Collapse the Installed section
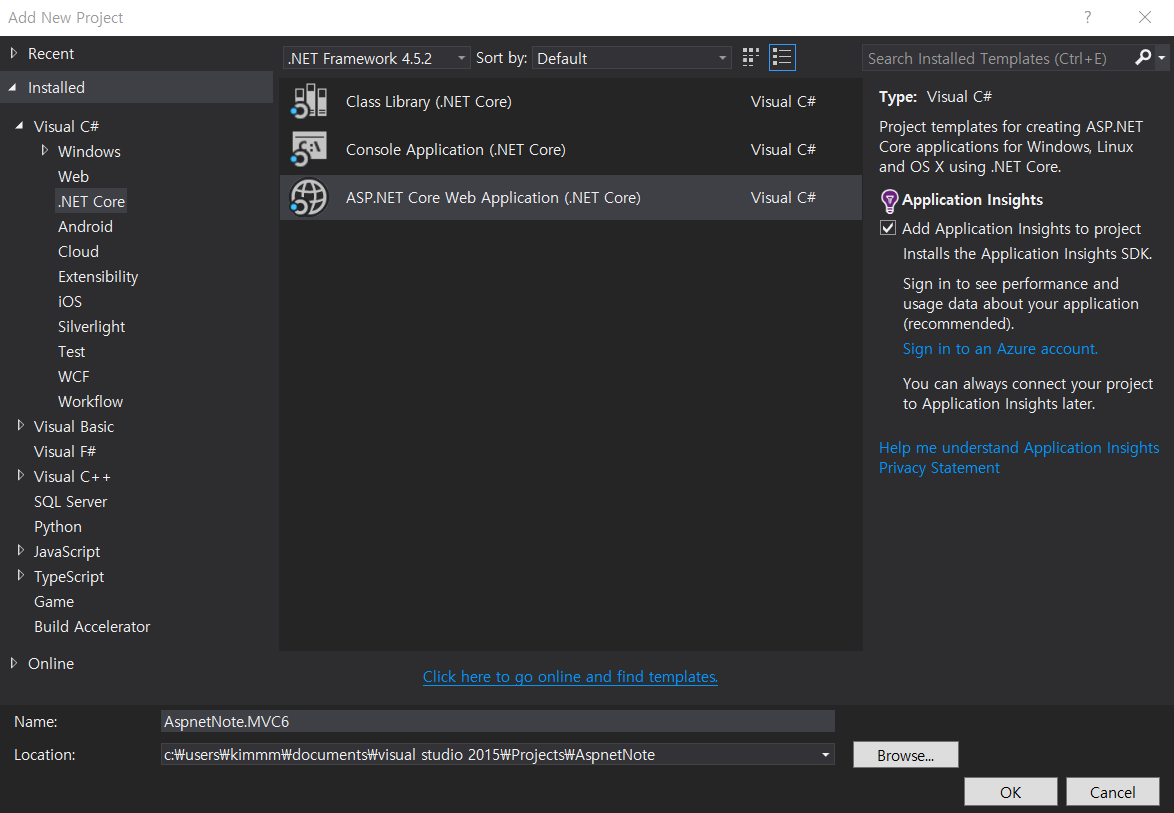This screenshot has height=813, width=1174. click(13, 88)
